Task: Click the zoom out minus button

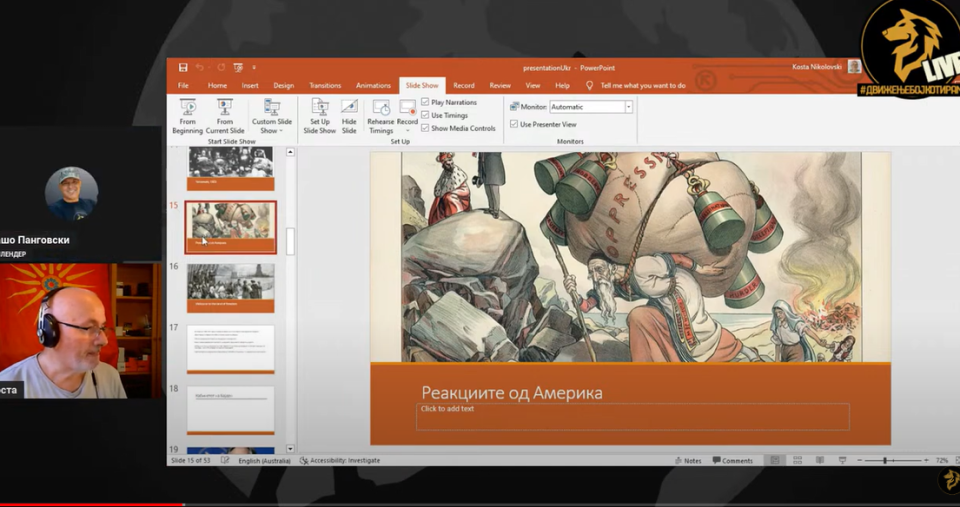Action: tap(860, 460)
